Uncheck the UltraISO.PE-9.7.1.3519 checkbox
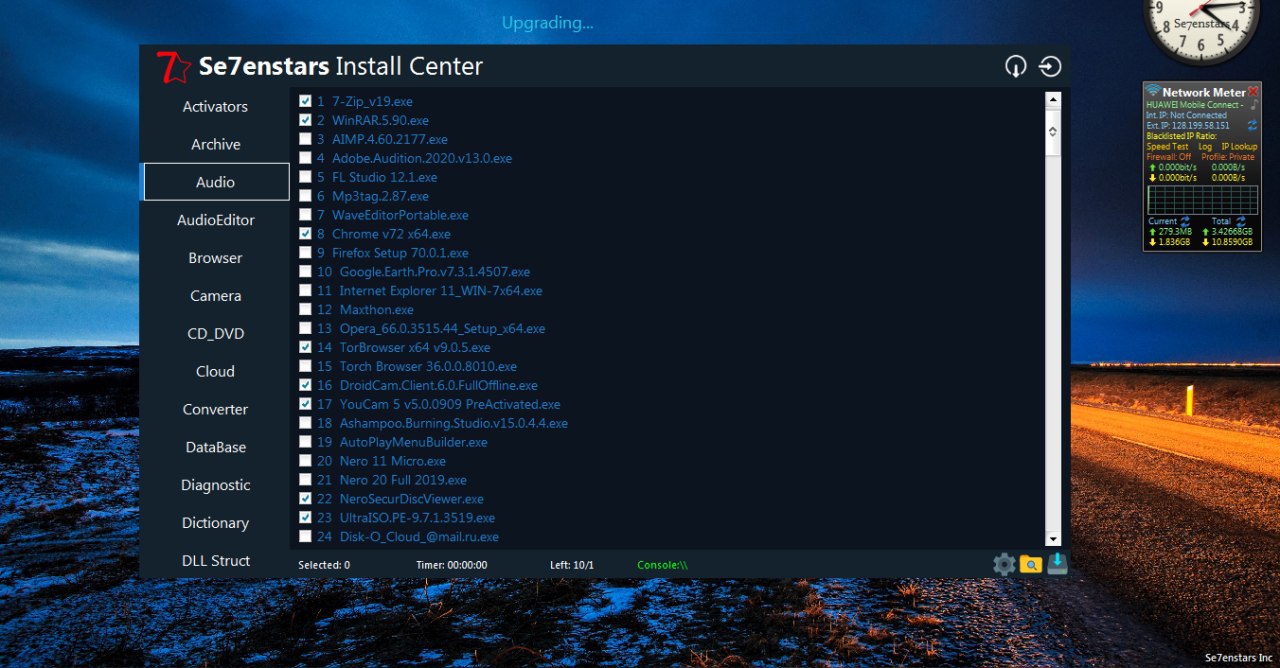Image resolution: width=1280 pixels, height=668 pixels. (x=305, y=518)
